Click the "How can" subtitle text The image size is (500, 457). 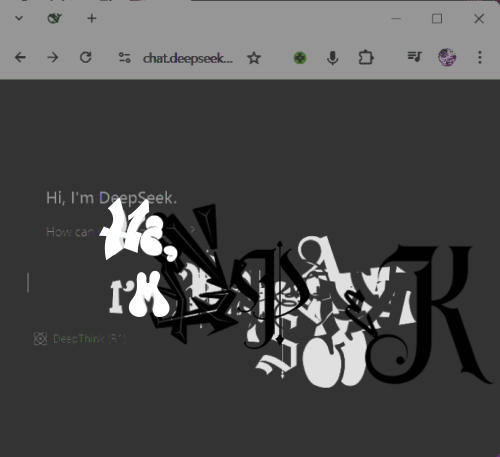(70, 232)
